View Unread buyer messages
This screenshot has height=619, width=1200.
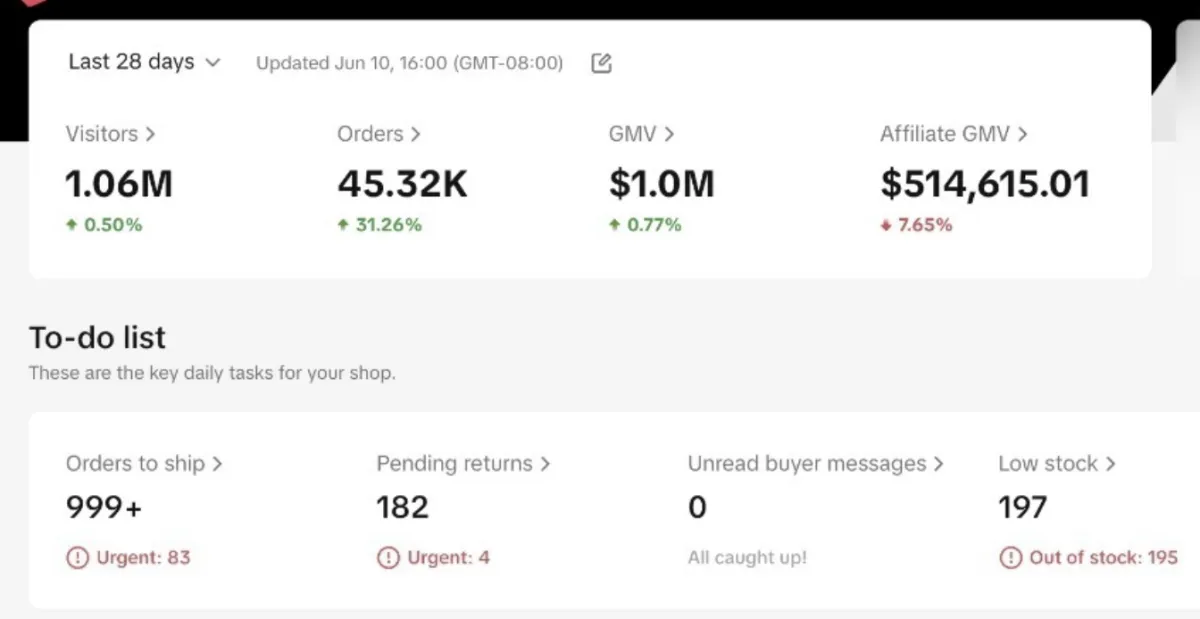pyautogui.click(x=815, y=464)
